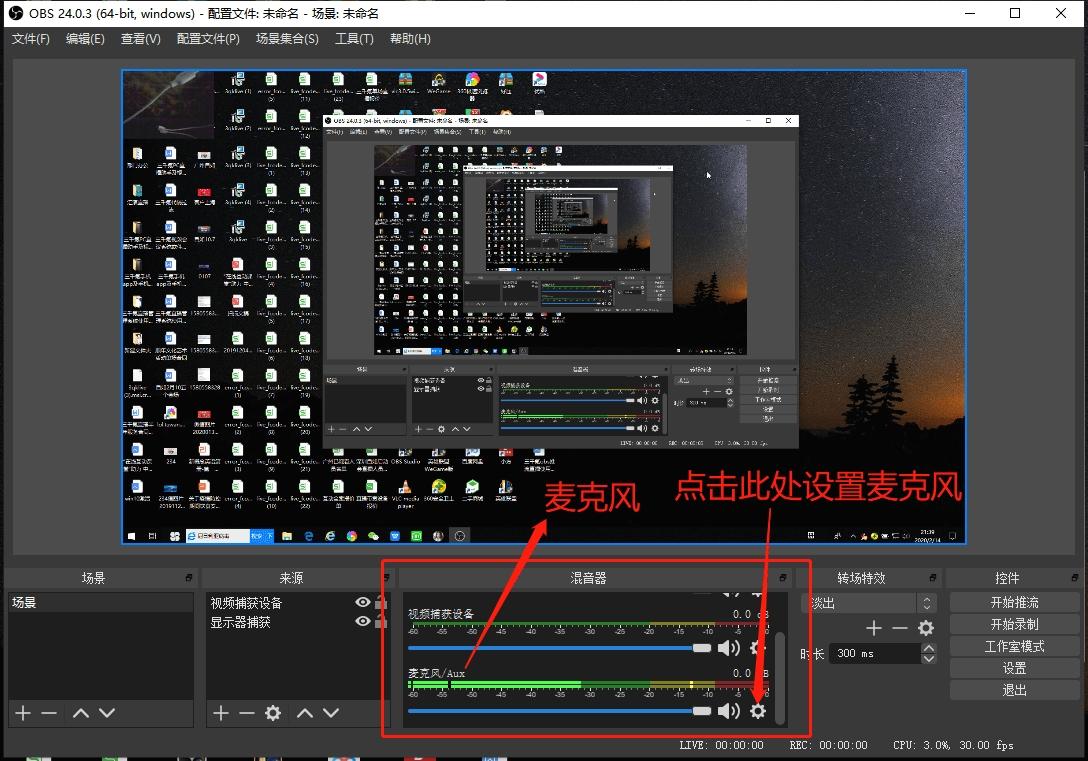Image resolution: width=1088 pixels, height=761 pixels.
Task: Click the mixer panel vertical scrollbar
Action: tap(781, 677)
